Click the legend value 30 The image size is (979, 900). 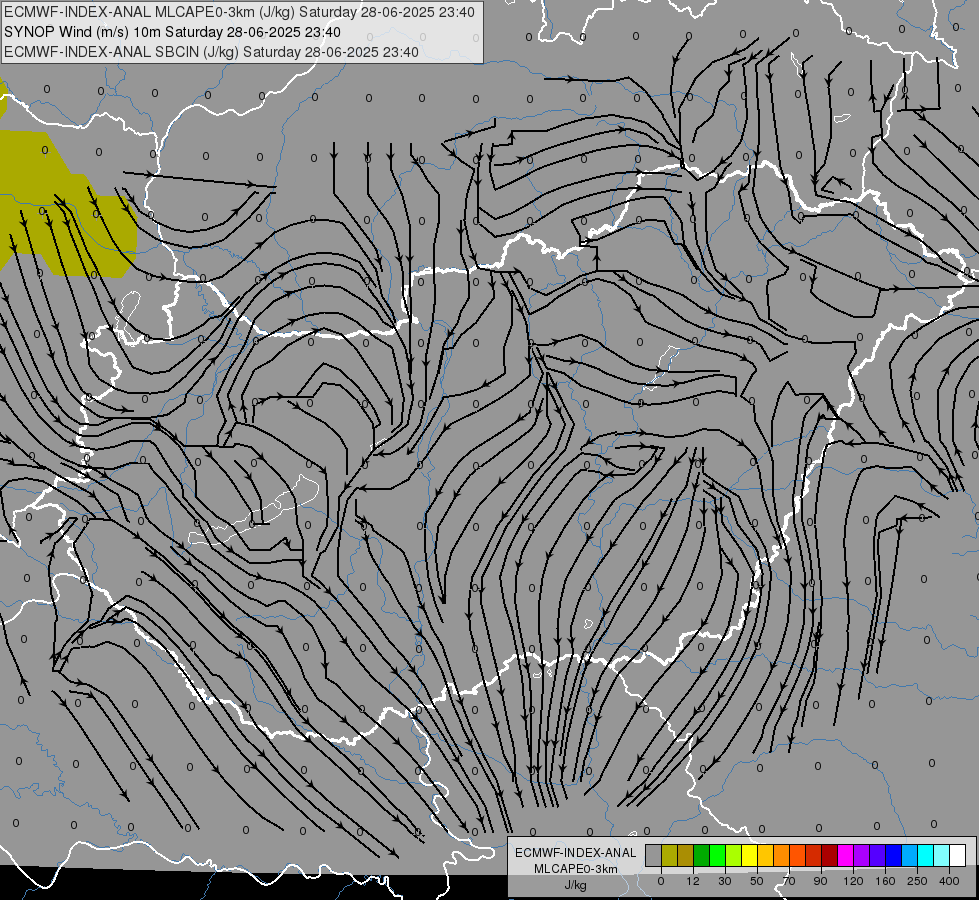click(x=725, y=881)
